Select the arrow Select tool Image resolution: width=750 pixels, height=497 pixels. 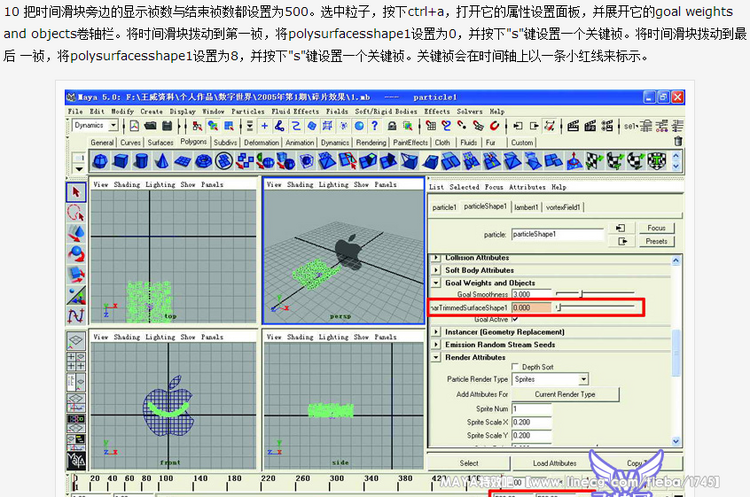click(76, 192)
